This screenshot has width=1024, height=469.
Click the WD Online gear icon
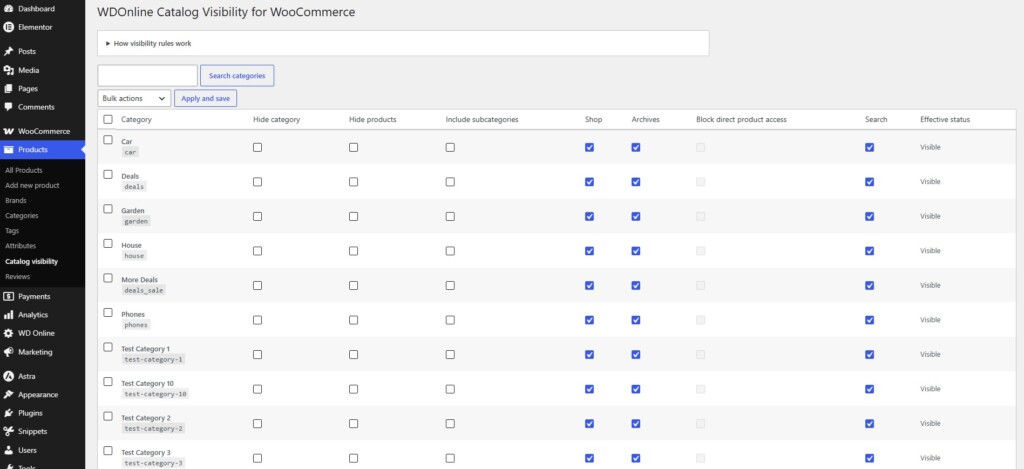coord(8,333)
